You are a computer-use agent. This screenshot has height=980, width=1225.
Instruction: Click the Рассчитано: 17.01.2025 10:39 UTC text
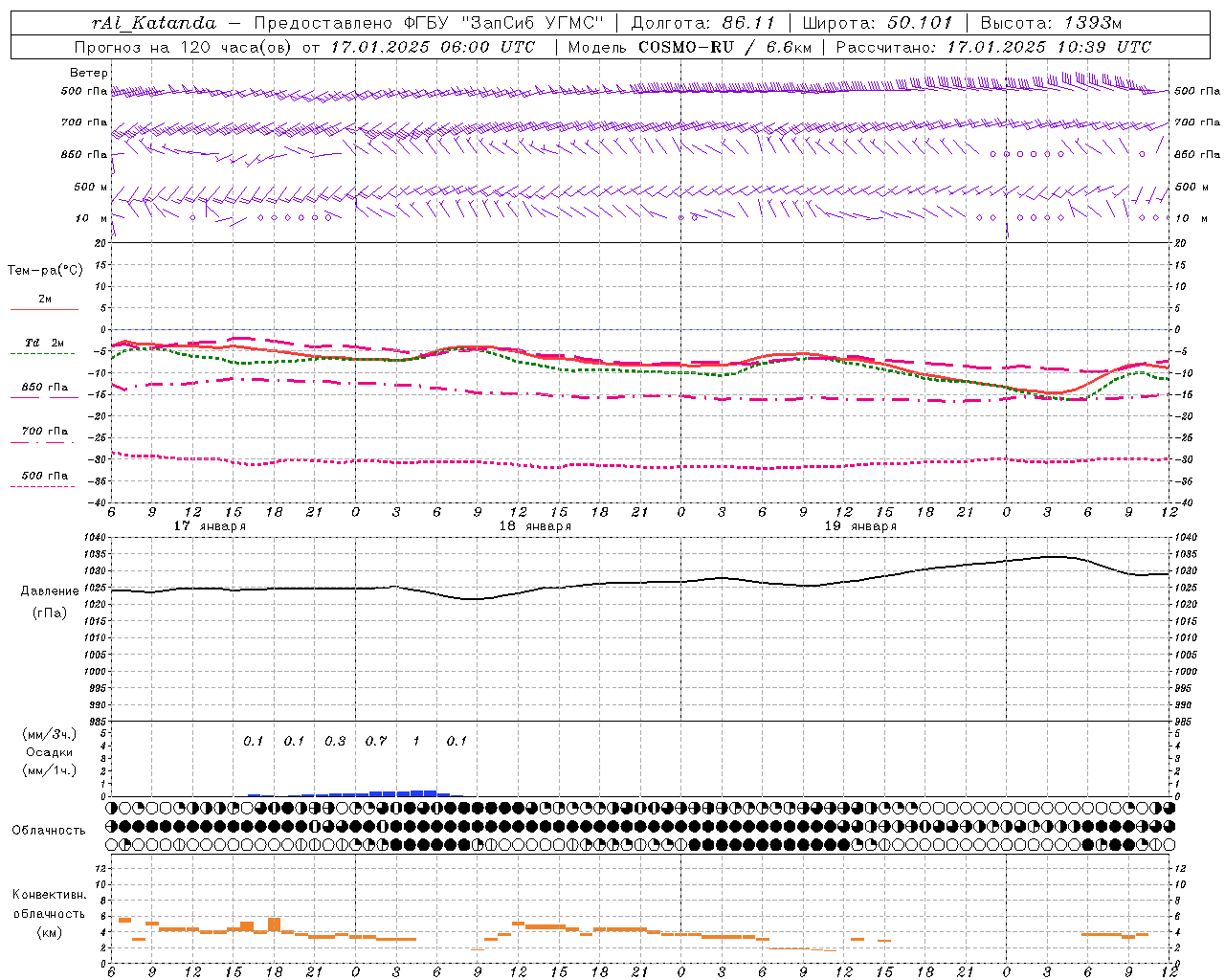pyautogui.click(x=993, y=47)
